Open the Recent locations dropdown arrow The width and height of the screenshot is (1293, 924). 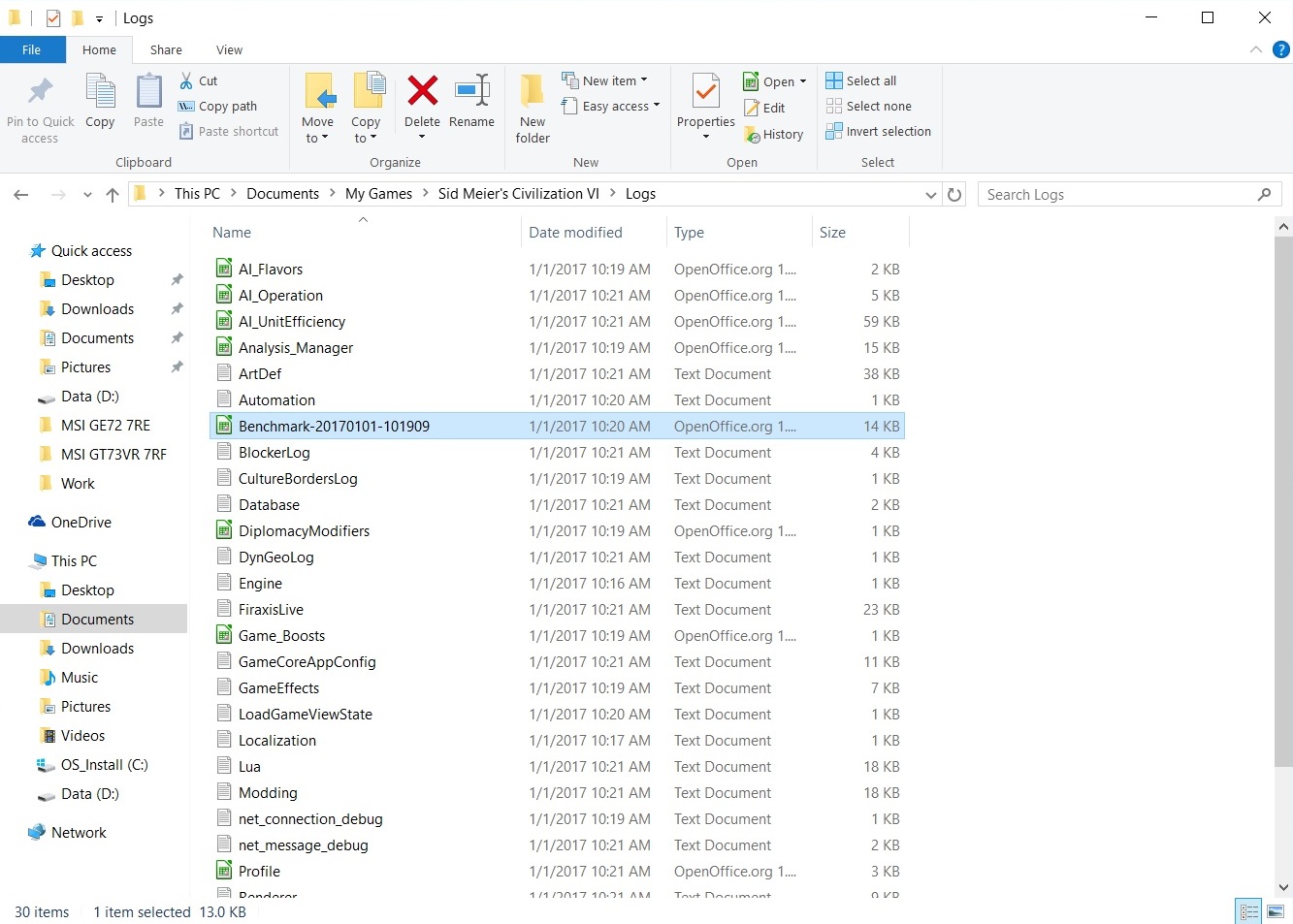[87, 195]
